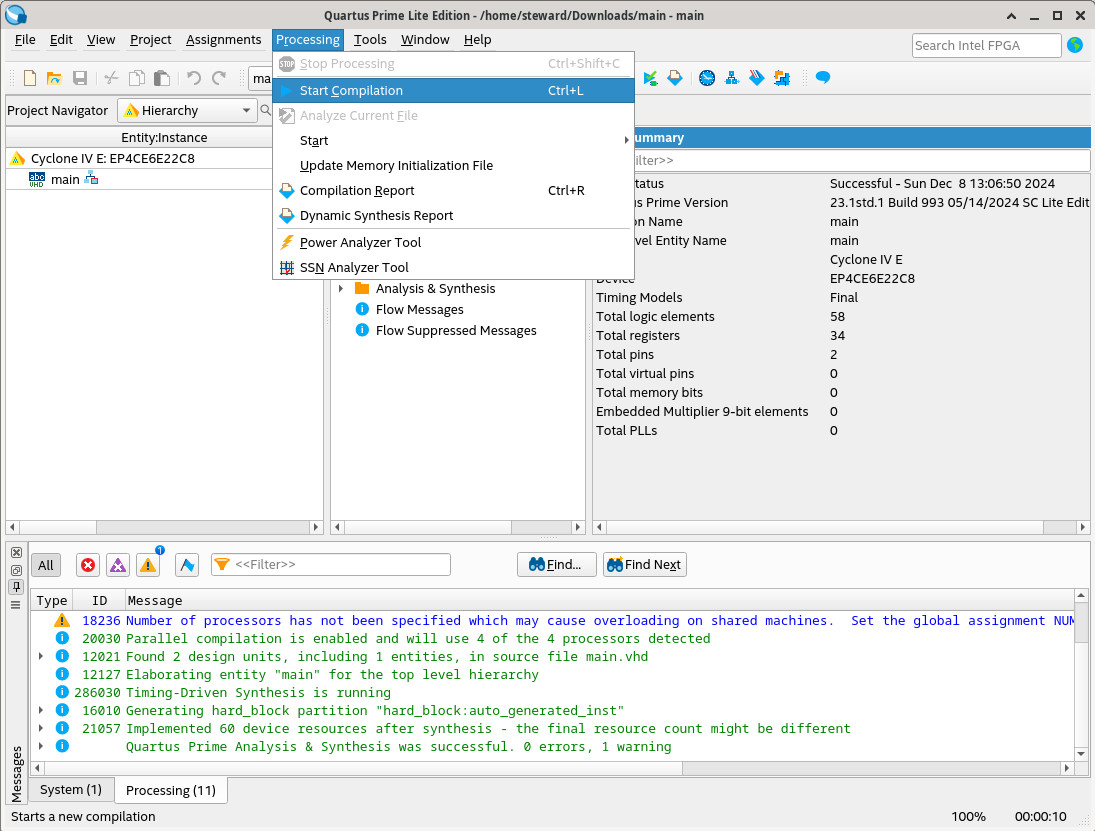Expand message 12021 Found 2 design units
The height and width of the screenshot is (831, 1095).
[x=41, y=656]
